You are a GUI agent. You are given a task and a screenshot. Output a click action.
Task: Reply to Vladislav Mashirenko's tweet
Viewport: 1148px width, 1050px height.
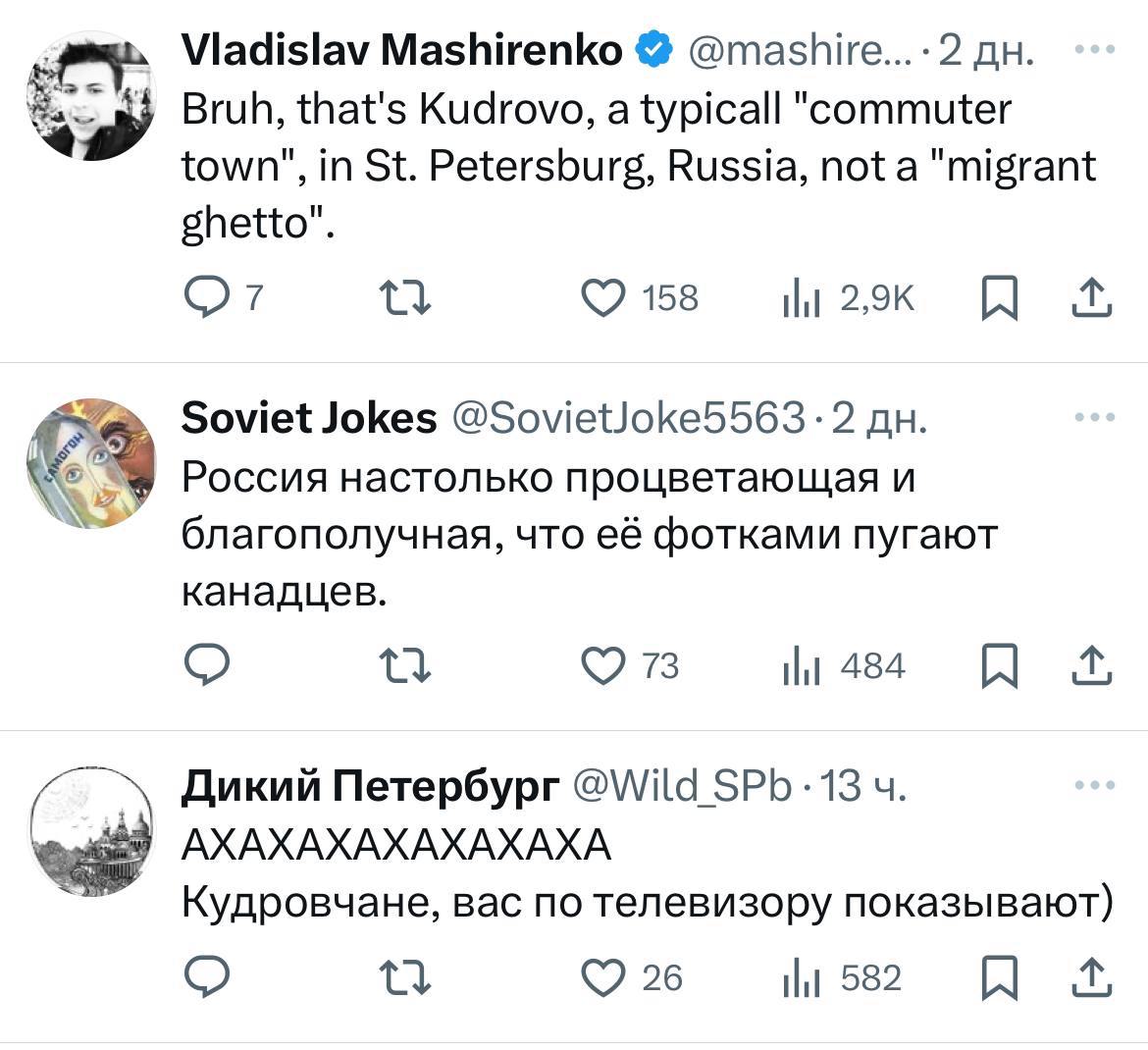pyautogui.click(x=204, y=298)
